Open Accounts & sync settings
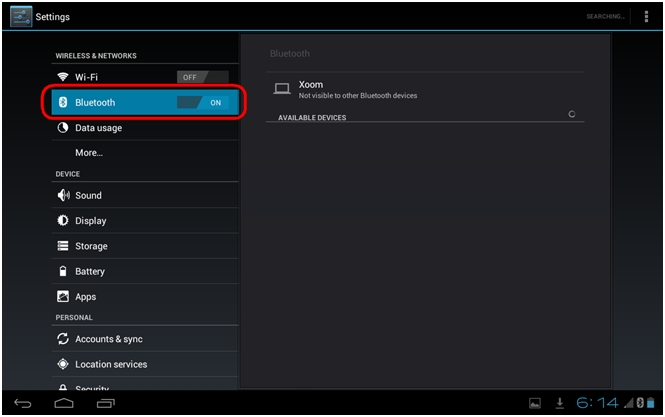Viewport: 665px width, 417px height. [145, 339]
